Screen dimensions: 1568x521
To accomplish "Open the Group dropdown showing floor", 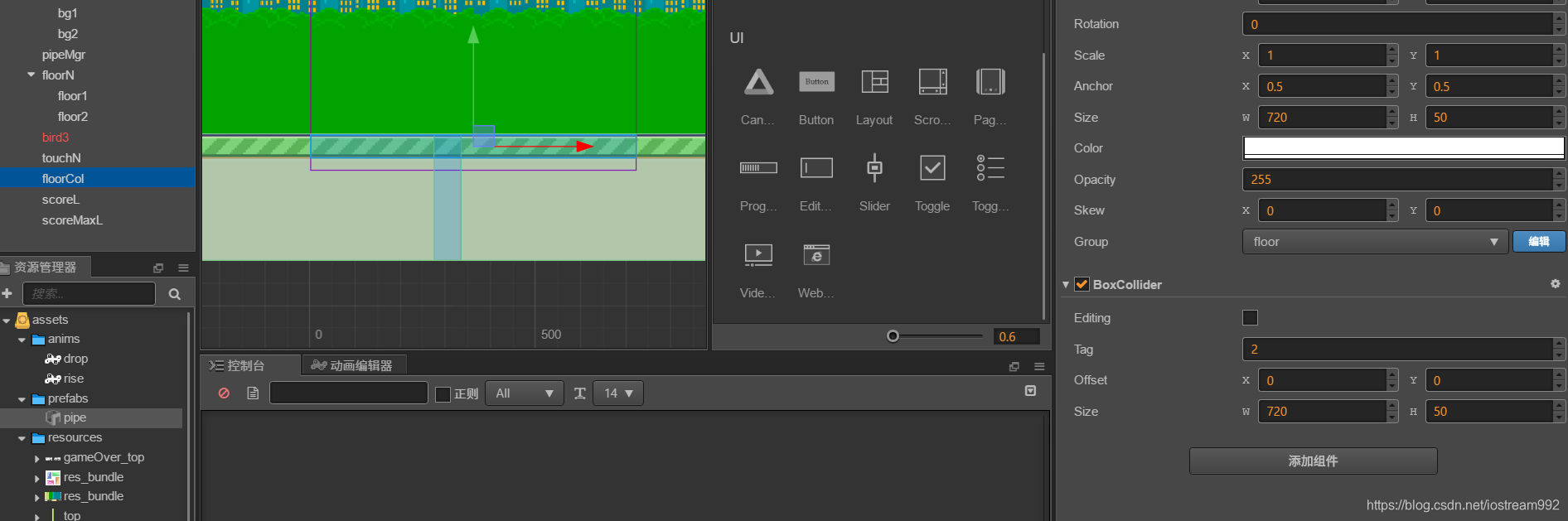I will pos(1375,242).
